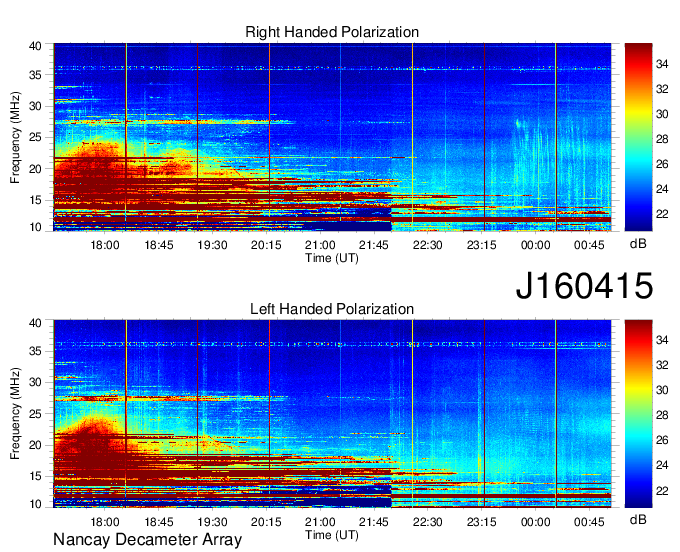Click the 18:45 time tick under Left Handed plot
Image resolution: width=680 pixels, height=552 pixels.
tap(159, 522)
